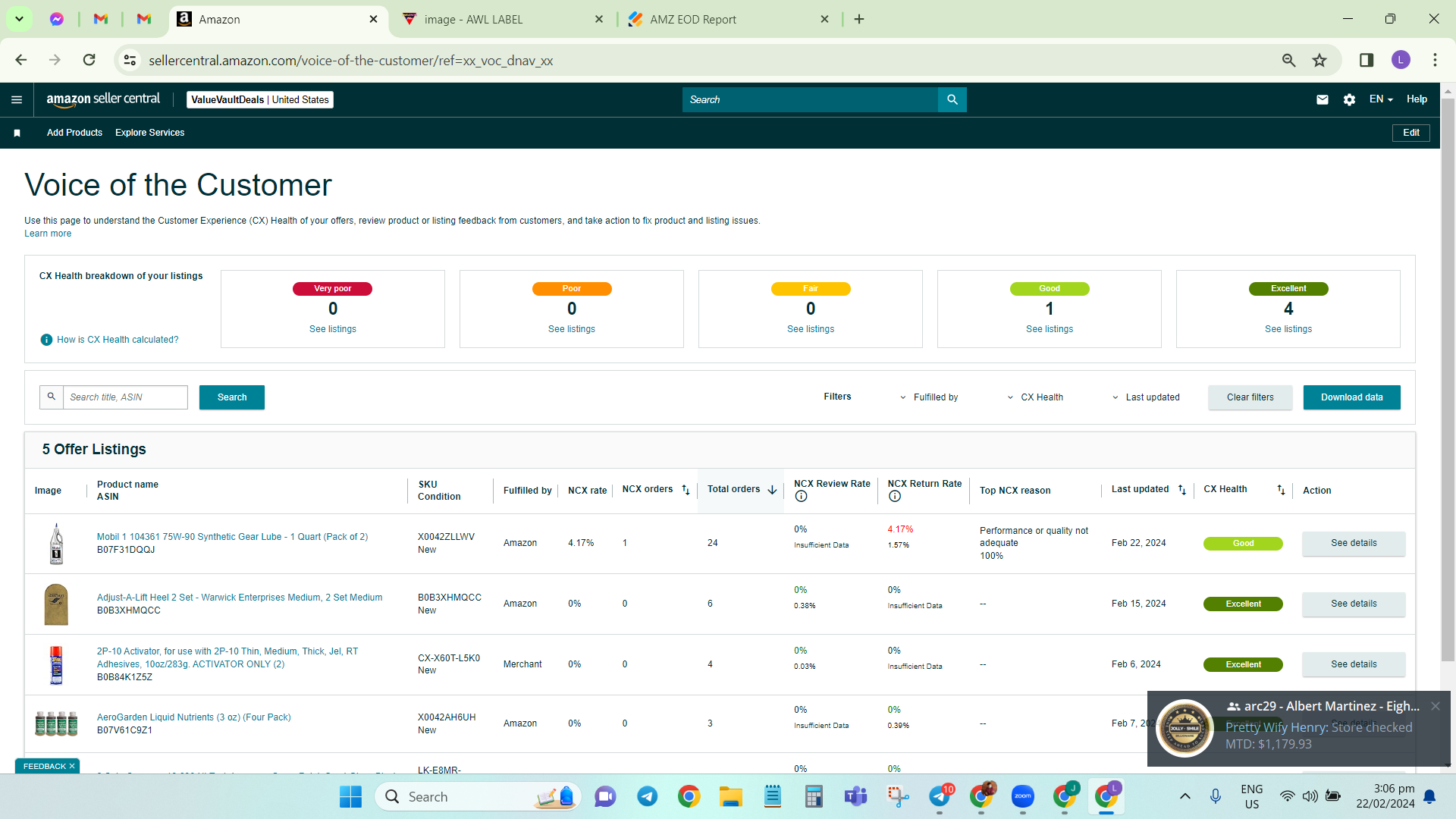View site information icon in address bar
The height and width of the screenshot is (819, 1456).
pos(130,60)
